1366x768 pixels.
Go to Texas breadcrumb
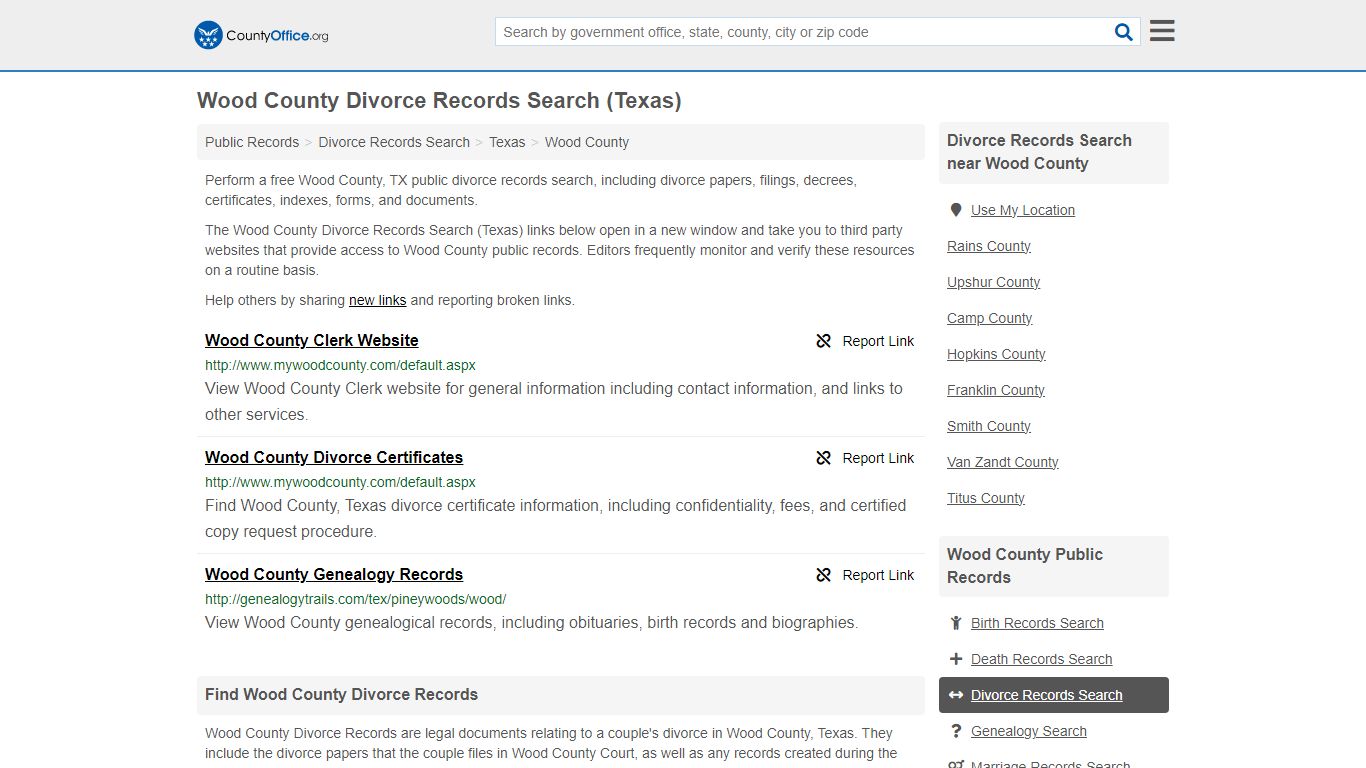click(507, 142)
